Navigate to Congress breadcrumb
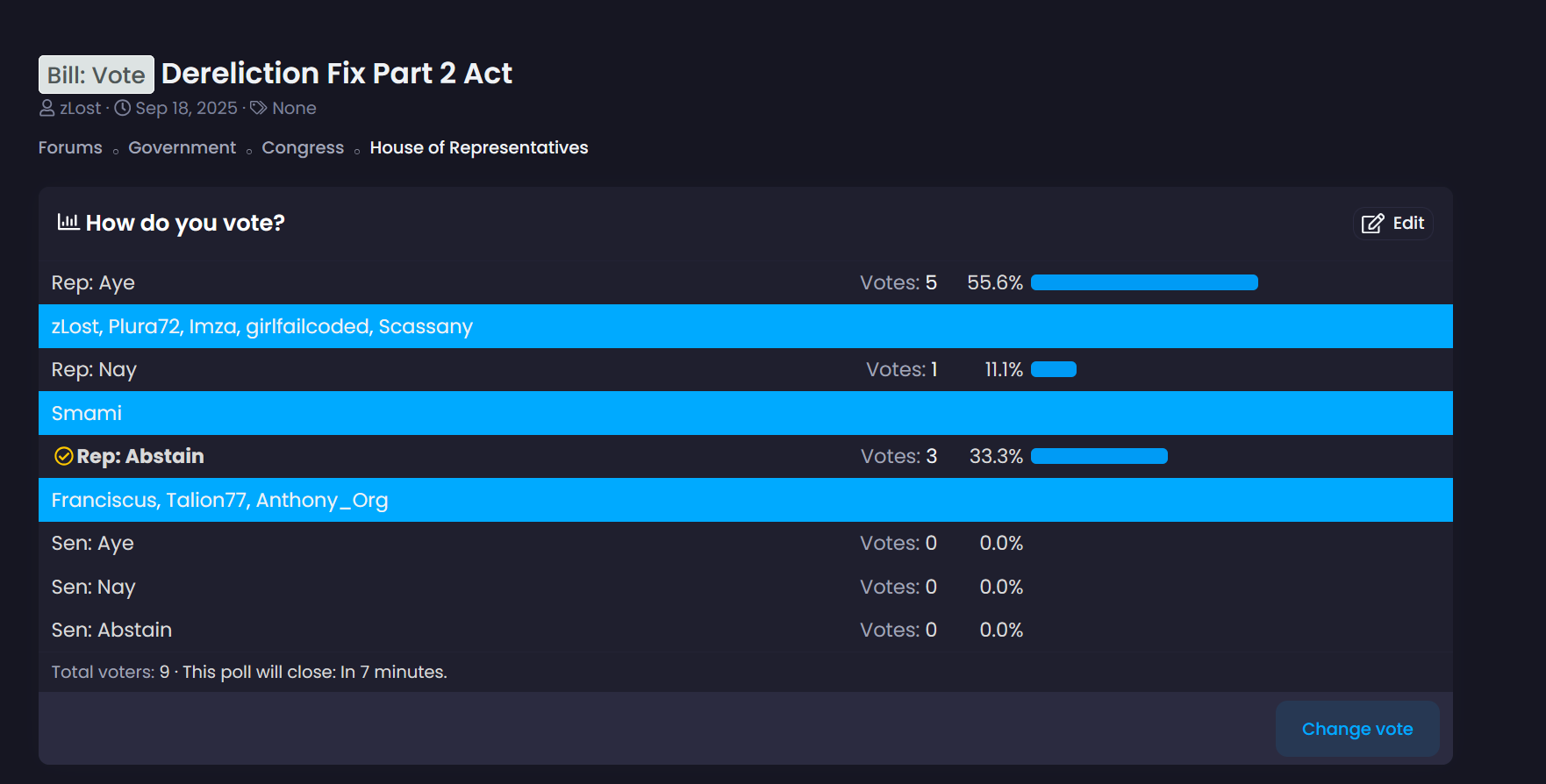The width and height of the screenshot is (1546, 784). point(303,147)
